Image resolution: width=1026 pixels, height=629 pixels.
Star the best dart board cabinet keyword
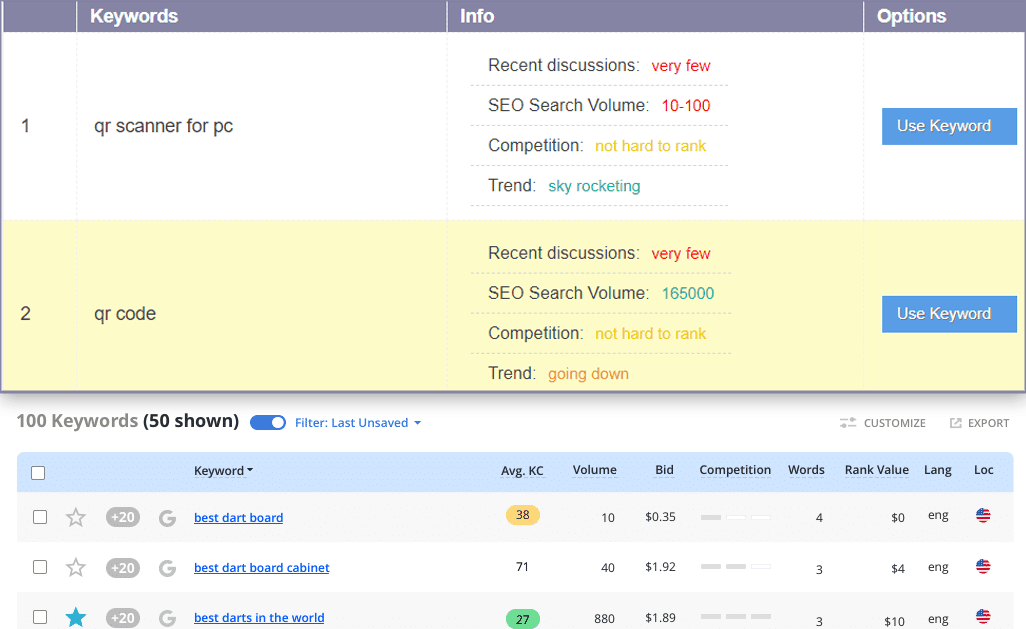(76, 567)
